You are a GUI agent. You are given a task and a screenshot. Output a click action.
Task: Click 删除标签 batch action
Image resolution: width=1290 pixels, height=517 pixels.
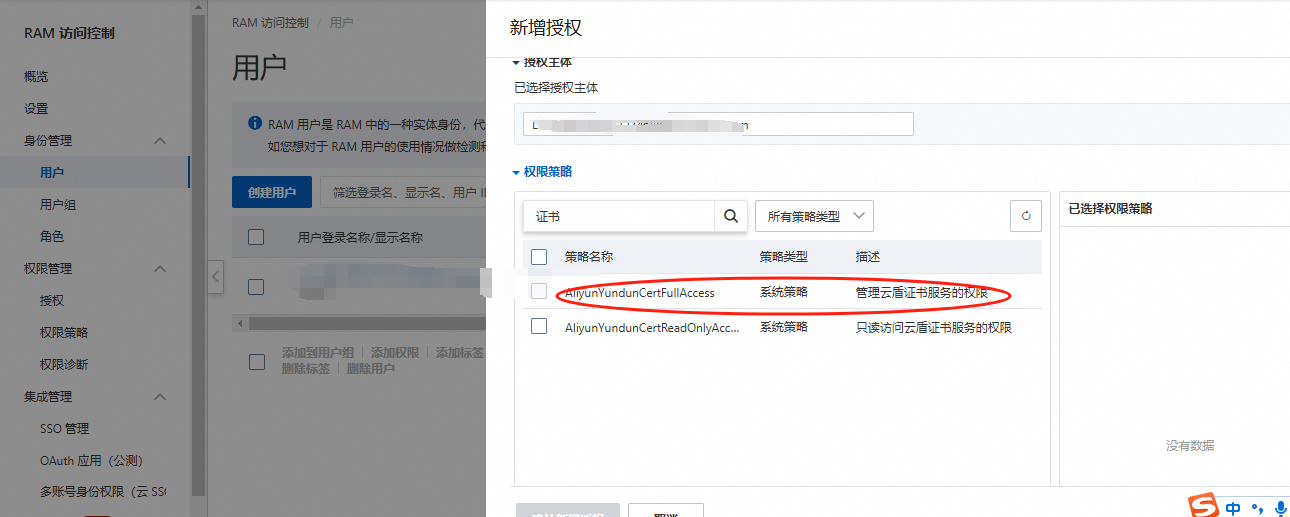point(306,368)
